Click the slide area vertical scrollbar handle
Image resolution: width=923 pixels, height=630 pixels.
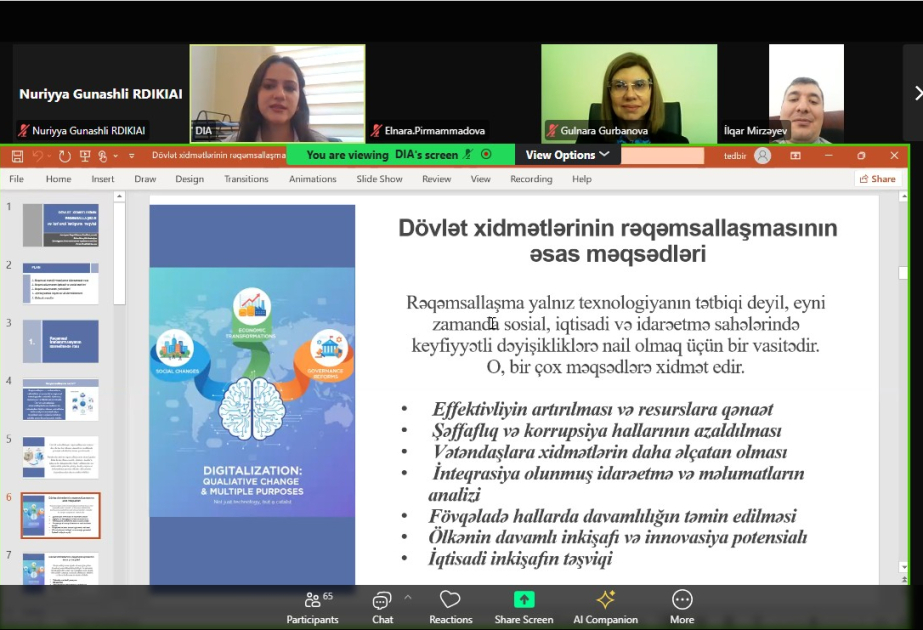point(903,273)
